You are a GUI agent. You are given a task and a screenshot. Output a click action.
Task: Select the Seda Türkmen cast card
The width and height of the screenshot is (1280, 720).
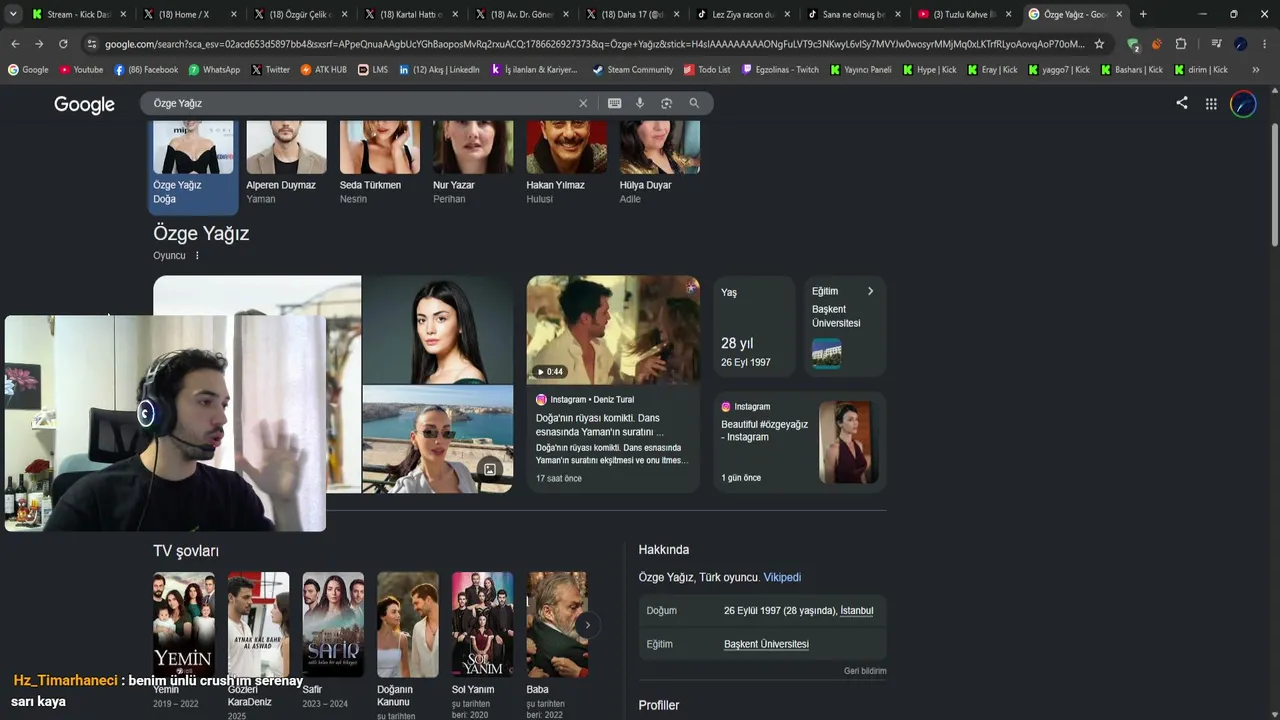click(x=380, y=163)
